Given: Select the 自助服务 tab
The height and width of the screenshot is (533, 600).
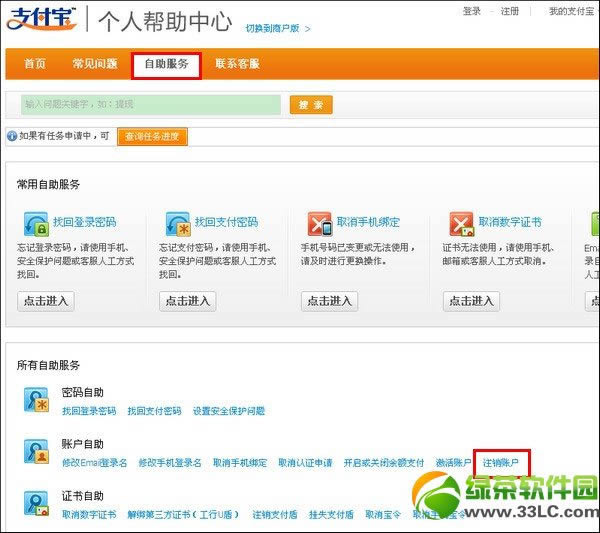Looking at the screenshot, I should click(x=166, y=64).
